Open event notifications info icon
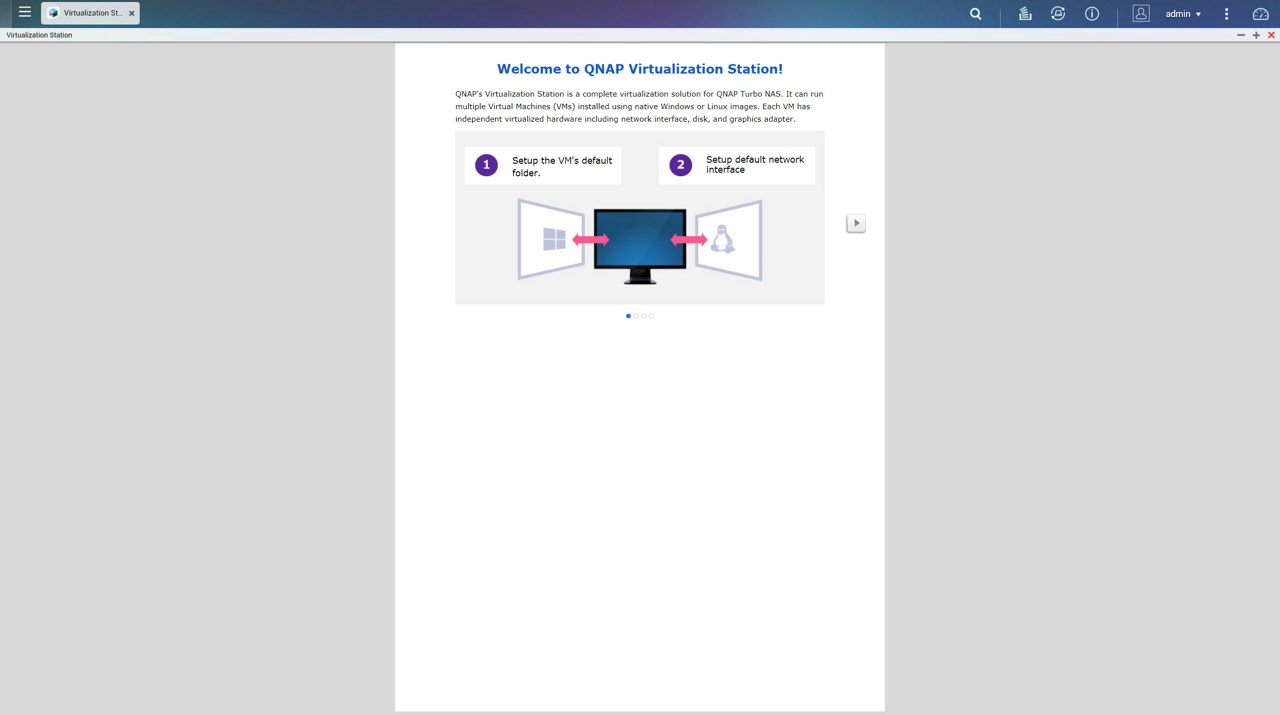Viewport: 1280px width, 715px height. (1092, 14)
